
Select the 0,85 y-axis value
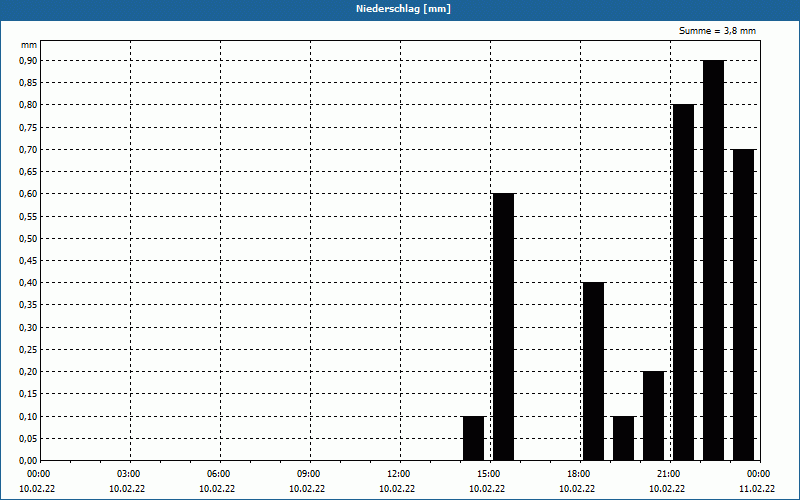tap(28, 83)
